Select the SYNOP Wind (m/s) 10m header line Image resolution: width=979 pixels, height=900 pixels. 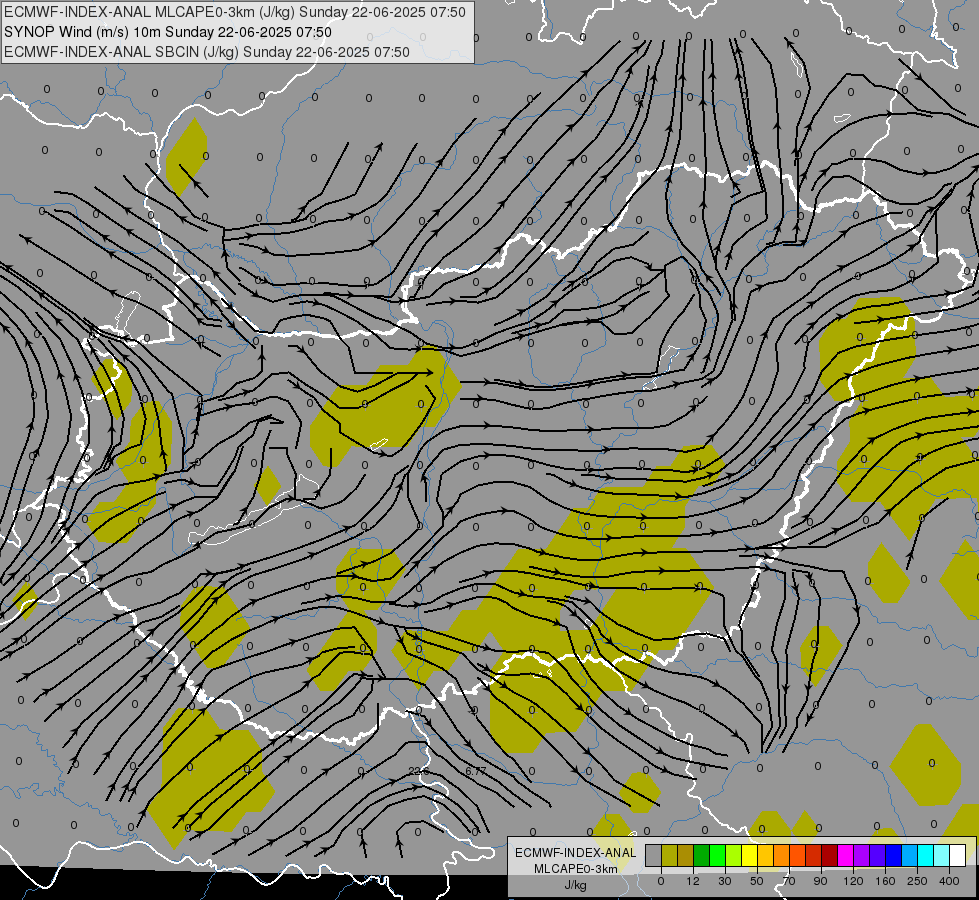(168, 32)
